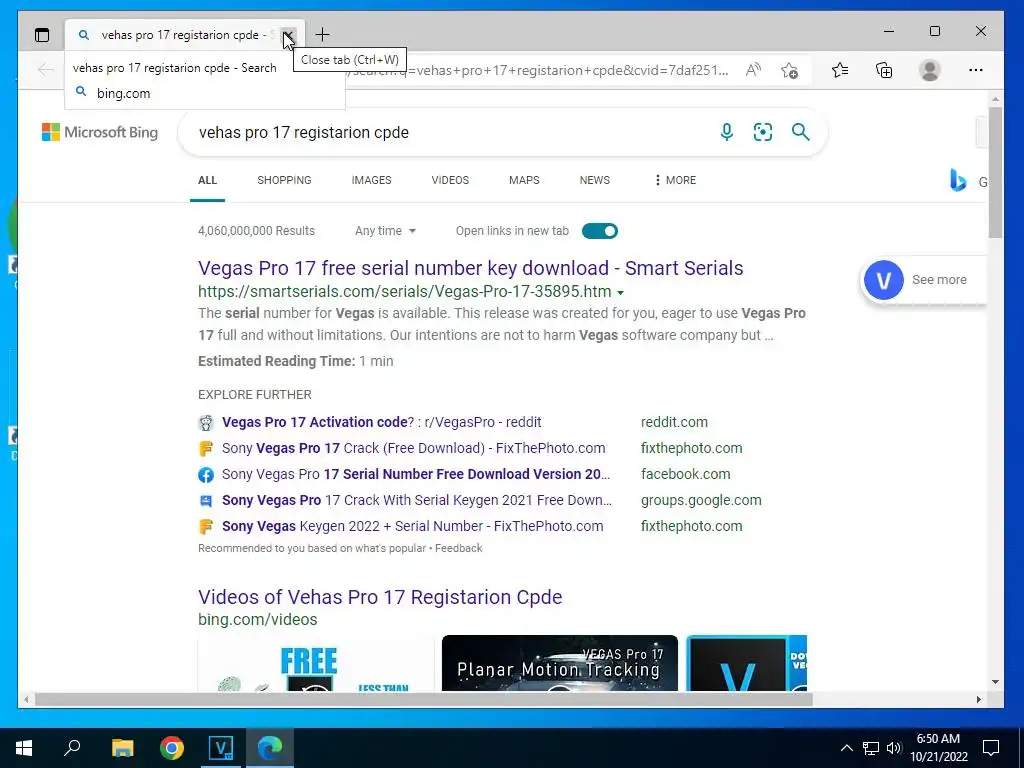
Task: Switch to Vegas Pro in the taskbar
Action: 221,748
